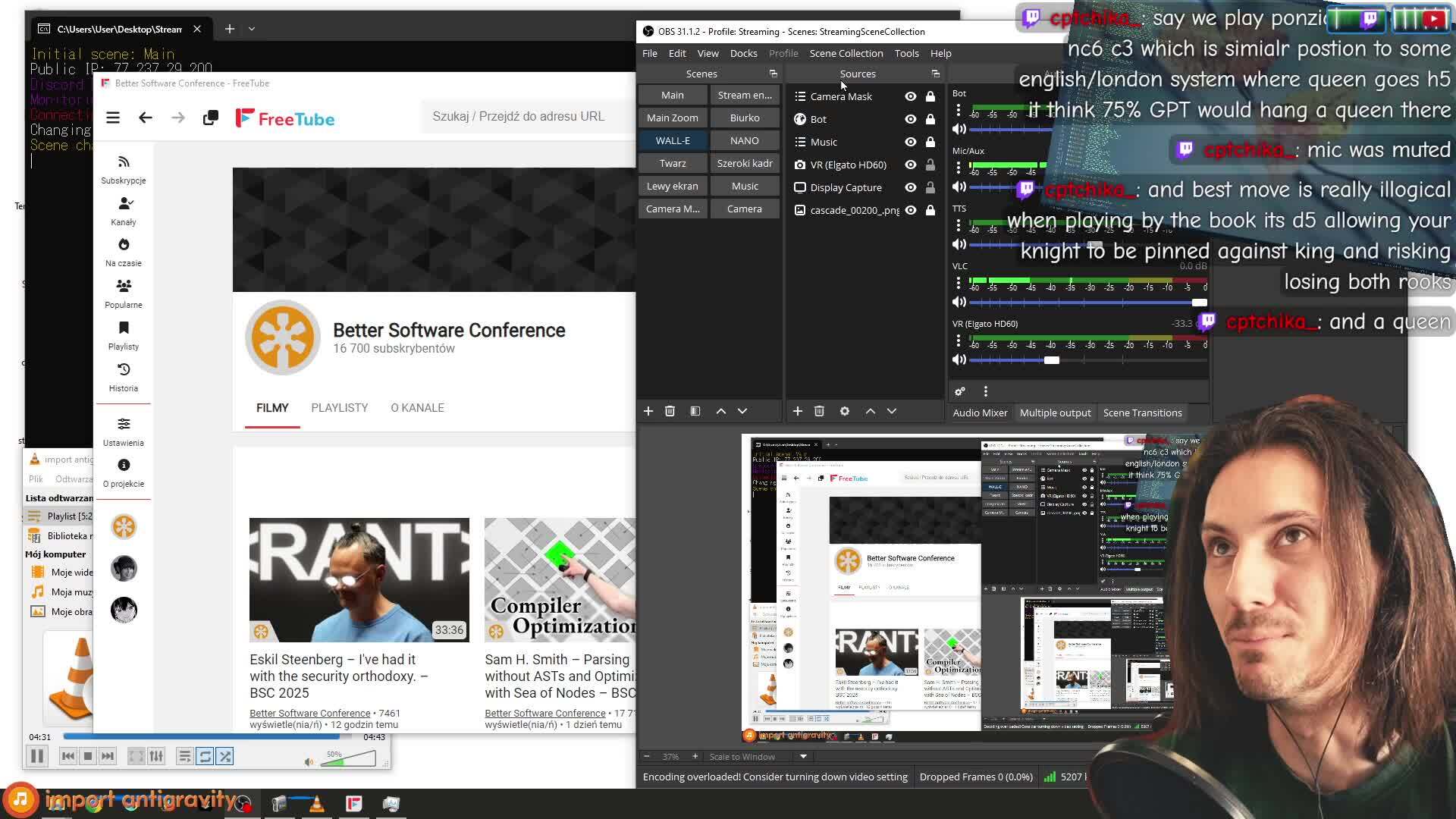Open a new FreeTube window
This screenshot has height=819, width=1456.
click(211, 118)
